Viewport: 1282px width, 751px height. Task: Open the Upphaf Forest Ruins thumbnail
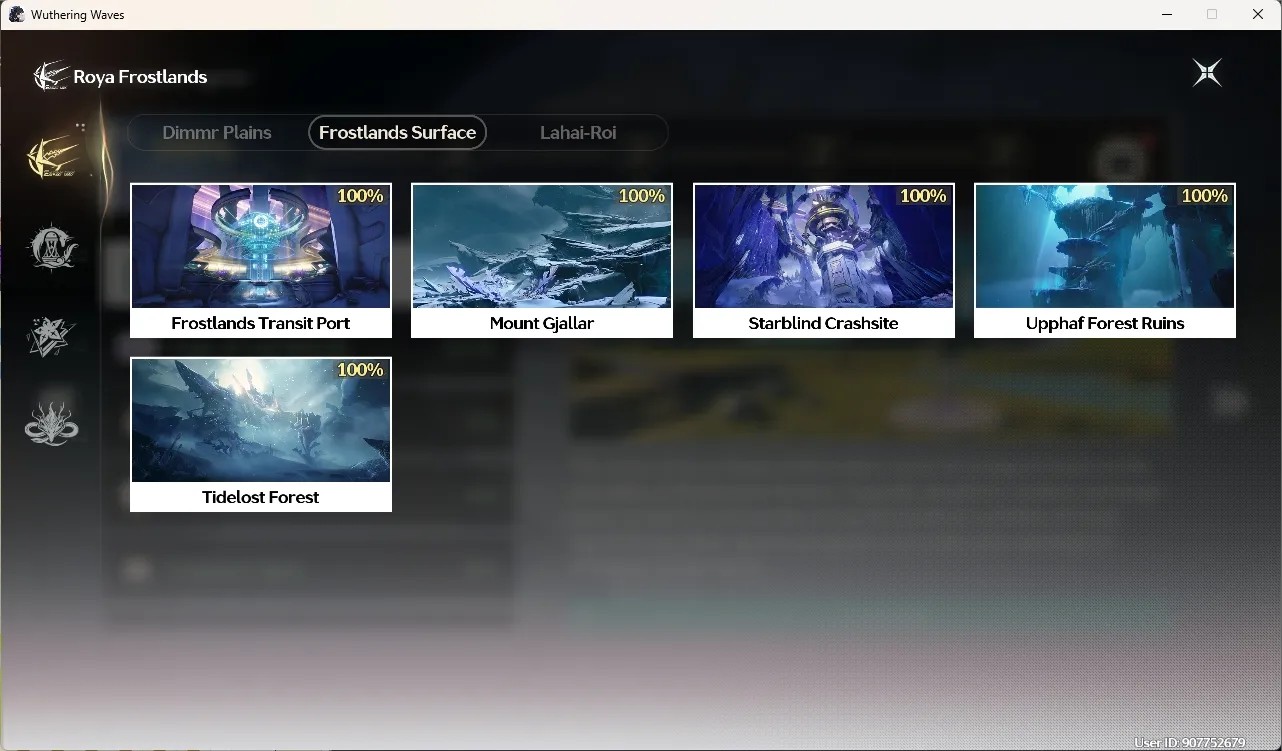[x=1105, y=246]
